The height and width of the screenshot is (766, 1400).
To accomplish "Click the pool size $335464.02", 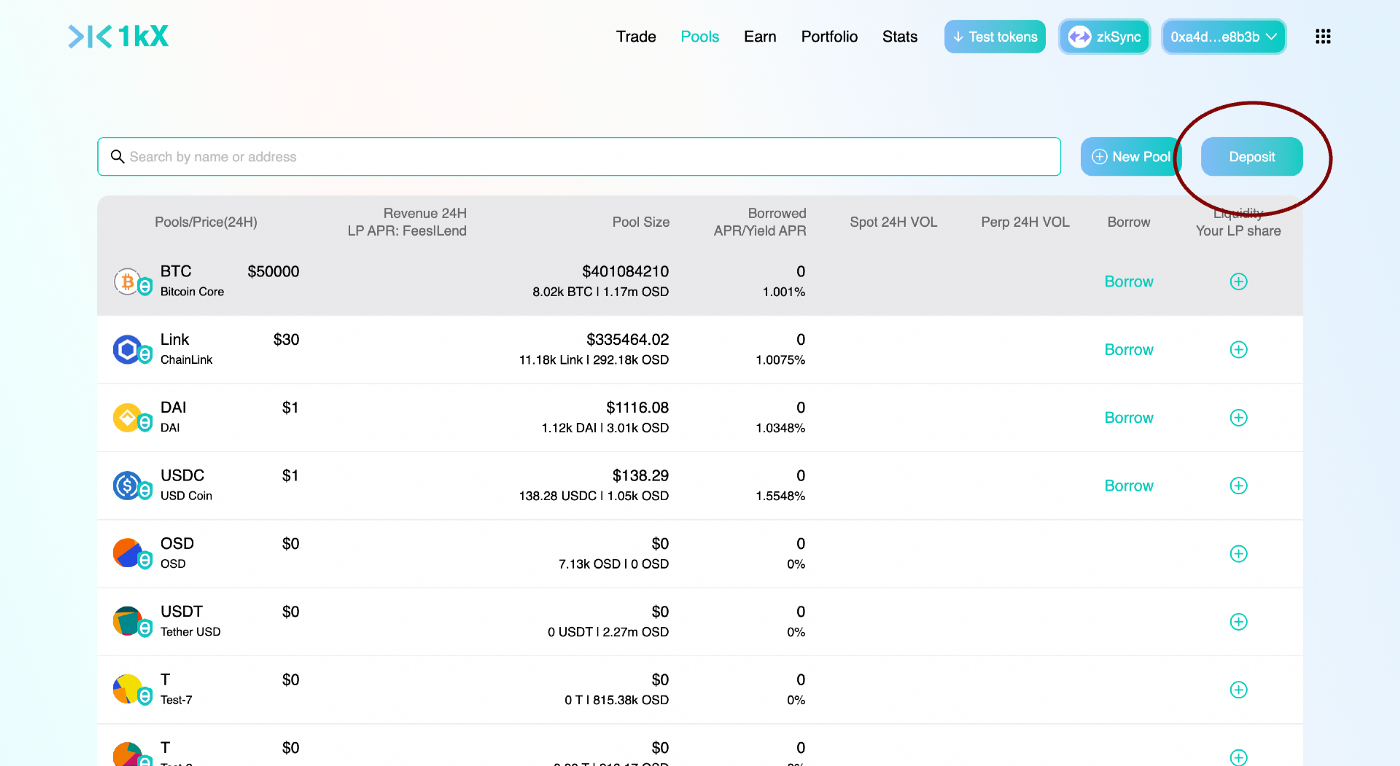I will 628,340.
